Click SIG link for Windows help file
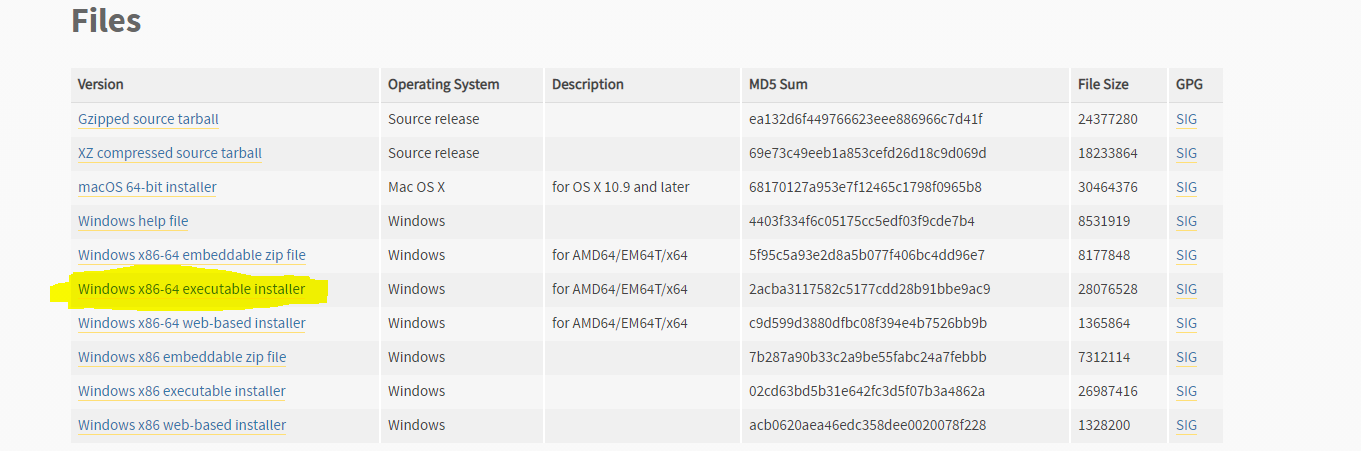 click(x=1186, y=221)
